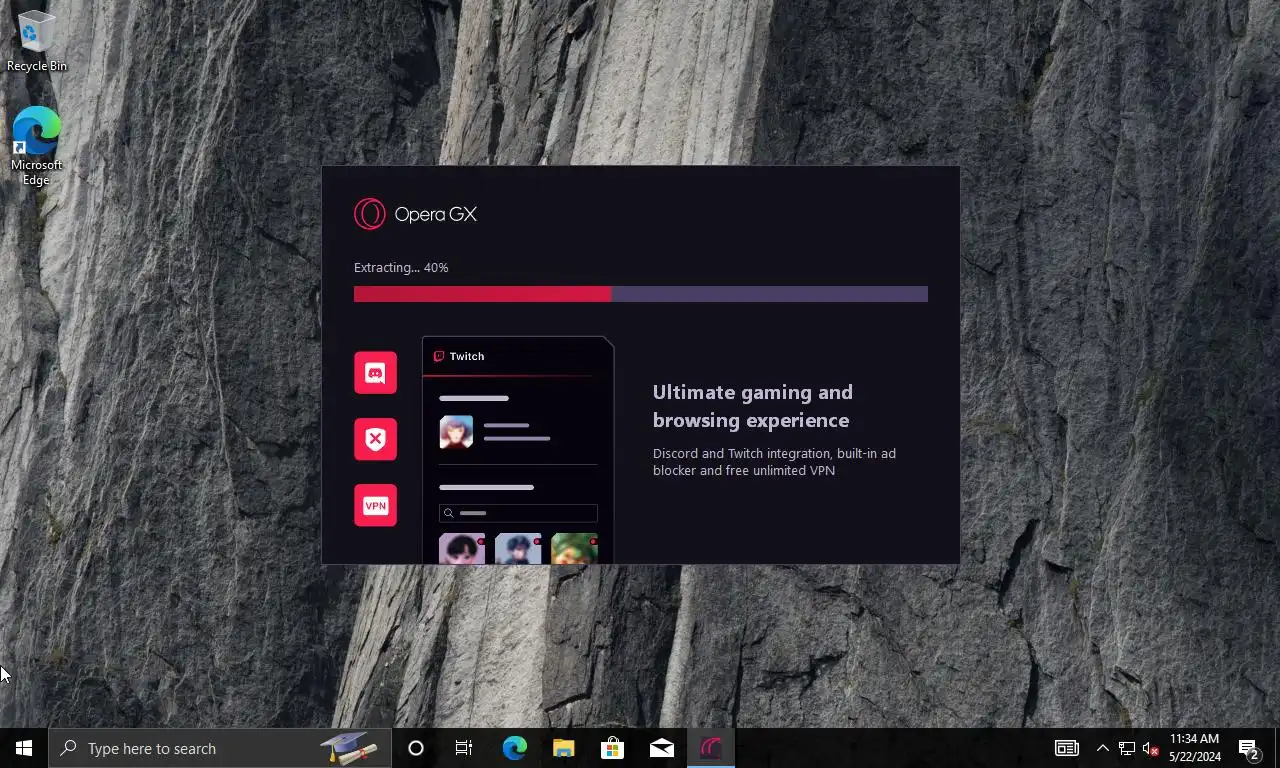
Task: Open the notification center icon
Action: click(1249, 748)
